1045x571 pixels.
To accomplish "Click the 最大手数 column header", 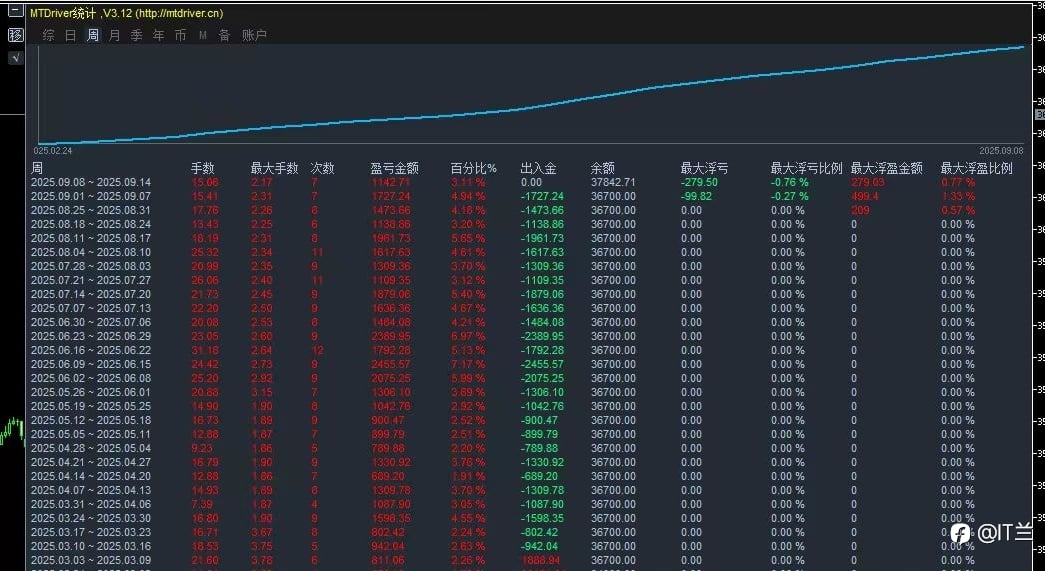I will pyautogui.click(x=275, y=169).
